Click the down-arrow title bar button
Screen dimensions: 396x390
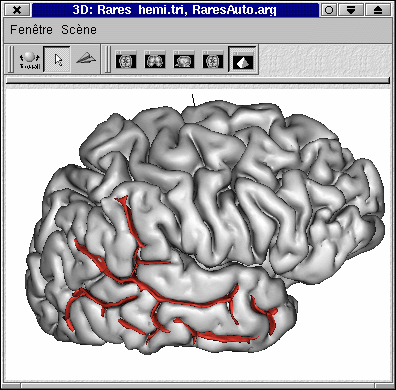[351, 10]
